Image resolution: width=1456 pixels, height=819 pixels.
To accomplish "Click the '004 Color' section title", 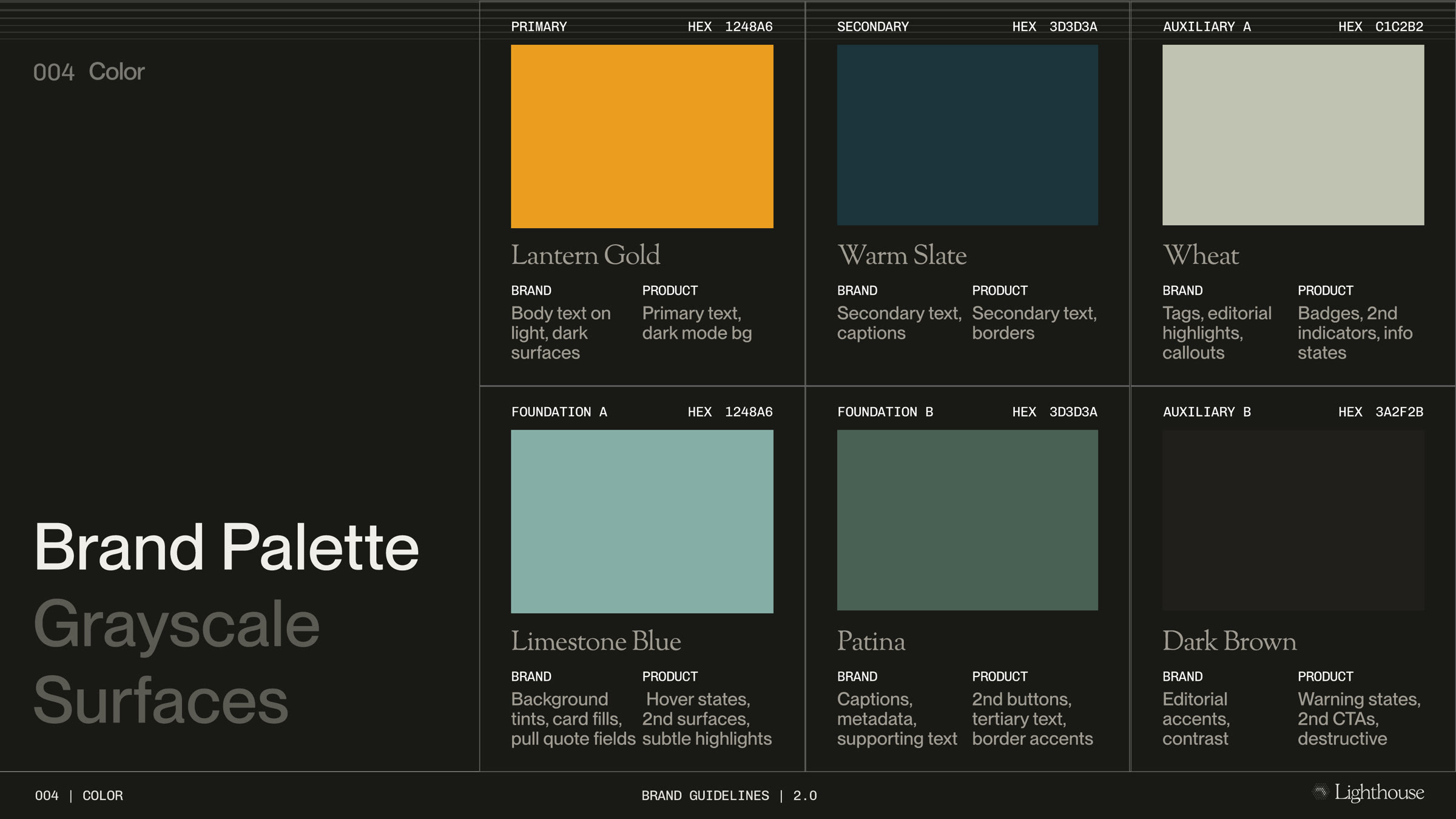I will [89, 72].
